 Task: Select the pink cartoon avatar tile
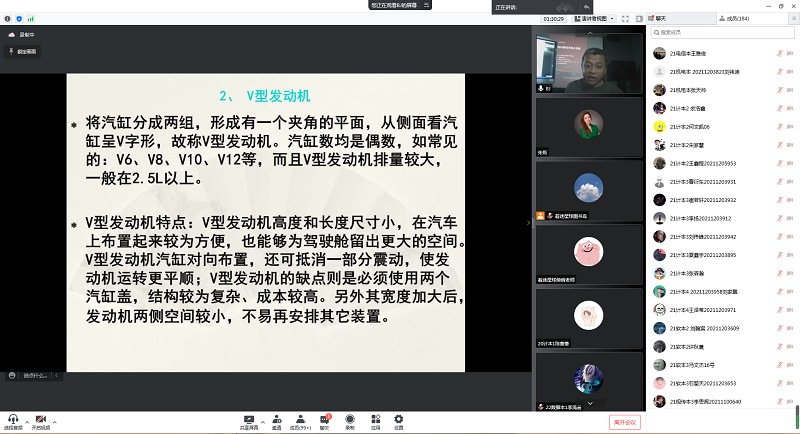pyautogui.click(x=589, y=254)
